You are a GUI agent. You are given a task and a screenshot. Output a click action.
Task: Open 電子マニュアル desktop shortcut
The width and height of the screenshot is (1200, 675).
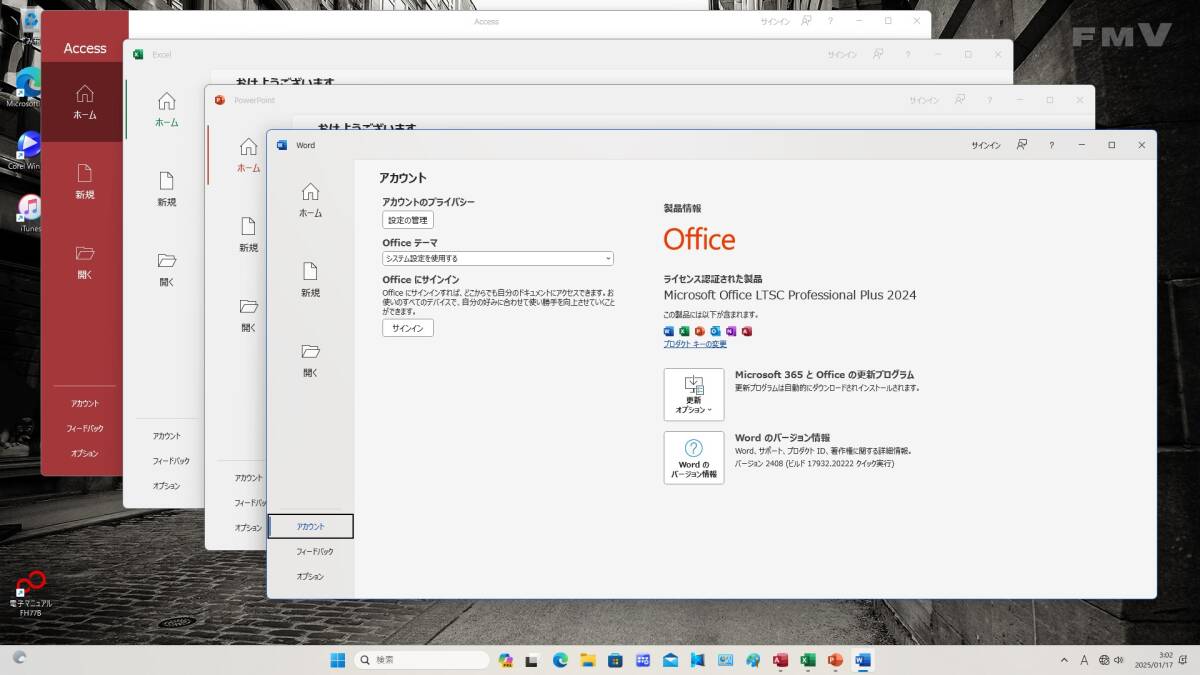pyautogui.click(x=30, y=594)
